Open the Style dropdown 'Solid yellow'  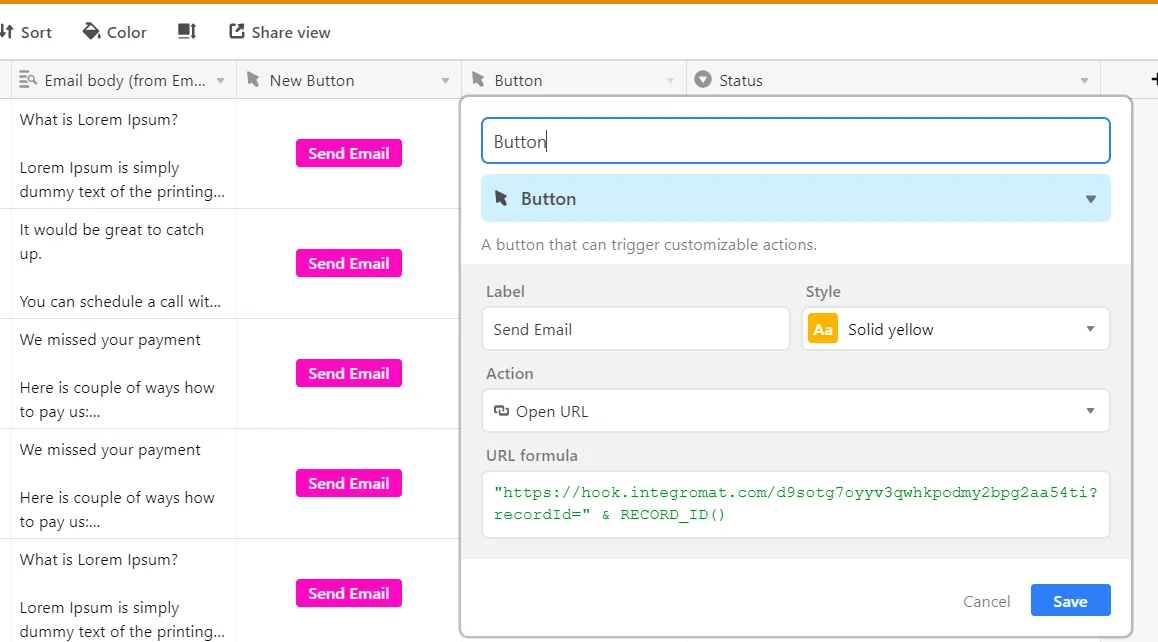[956, 329]
